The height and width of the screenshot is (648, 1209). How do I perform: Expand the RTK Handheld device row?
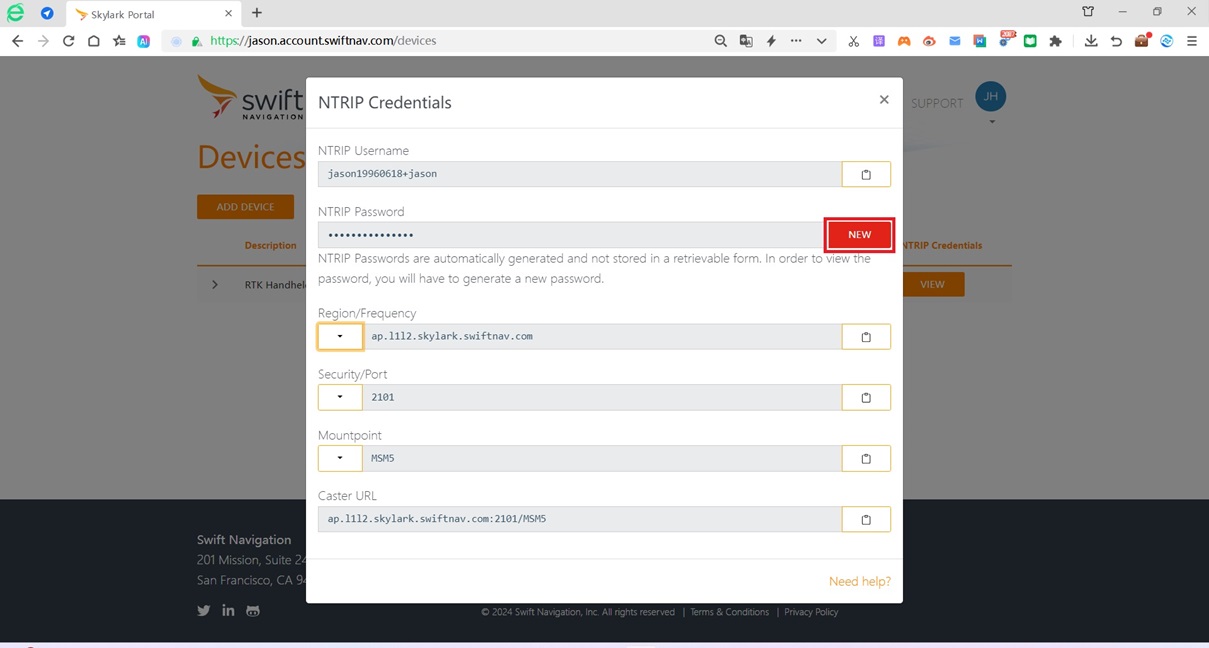pyautogui.click(x=215, y=285)
